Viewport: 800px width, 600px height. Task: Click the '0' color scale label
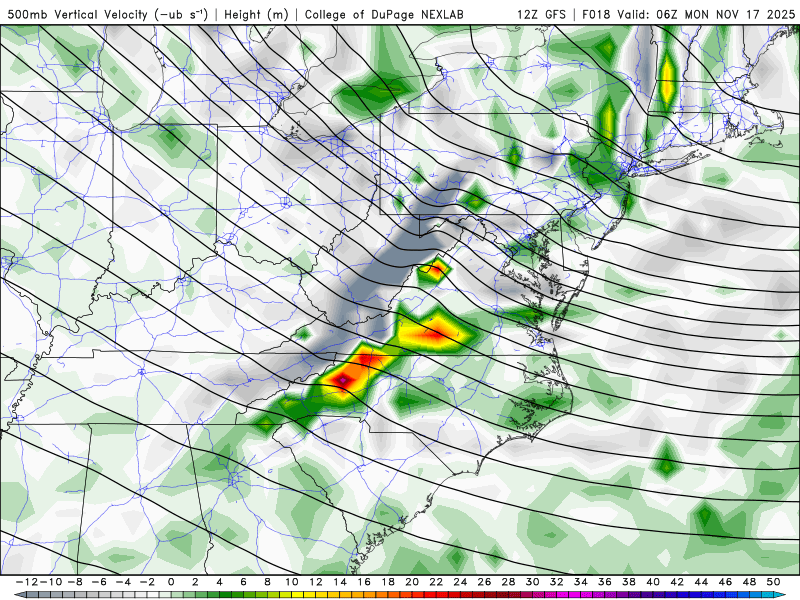click(171, 582)
